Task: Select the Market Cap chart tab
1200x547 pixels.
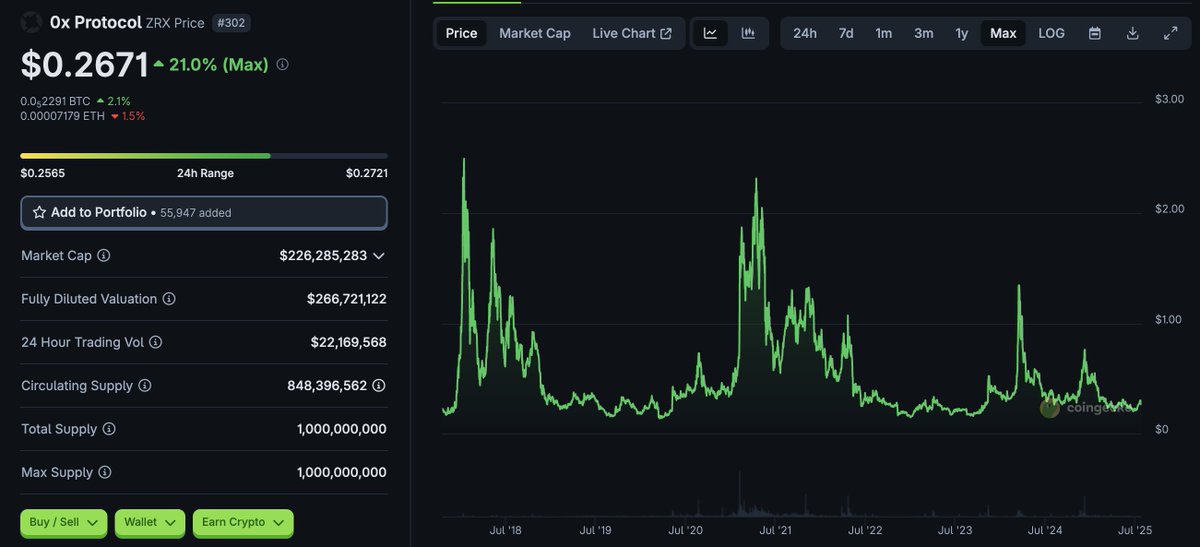Action: 535,33
